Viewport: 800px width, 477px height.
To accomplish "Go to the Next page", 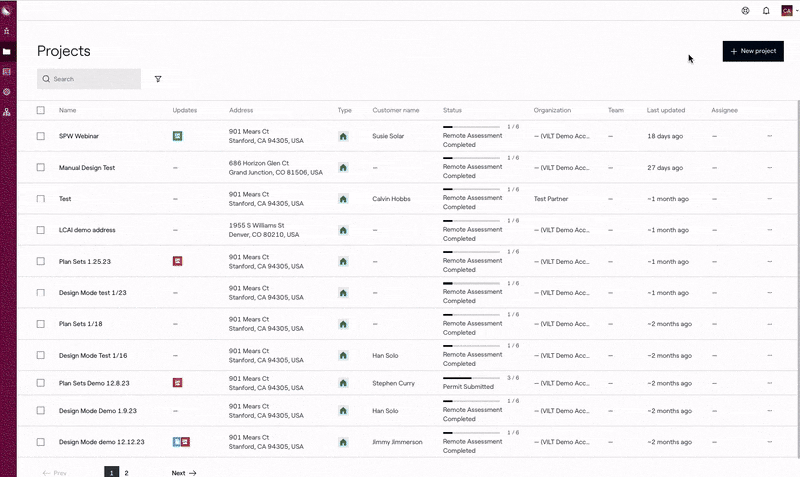I will click(x=184, y=473).
